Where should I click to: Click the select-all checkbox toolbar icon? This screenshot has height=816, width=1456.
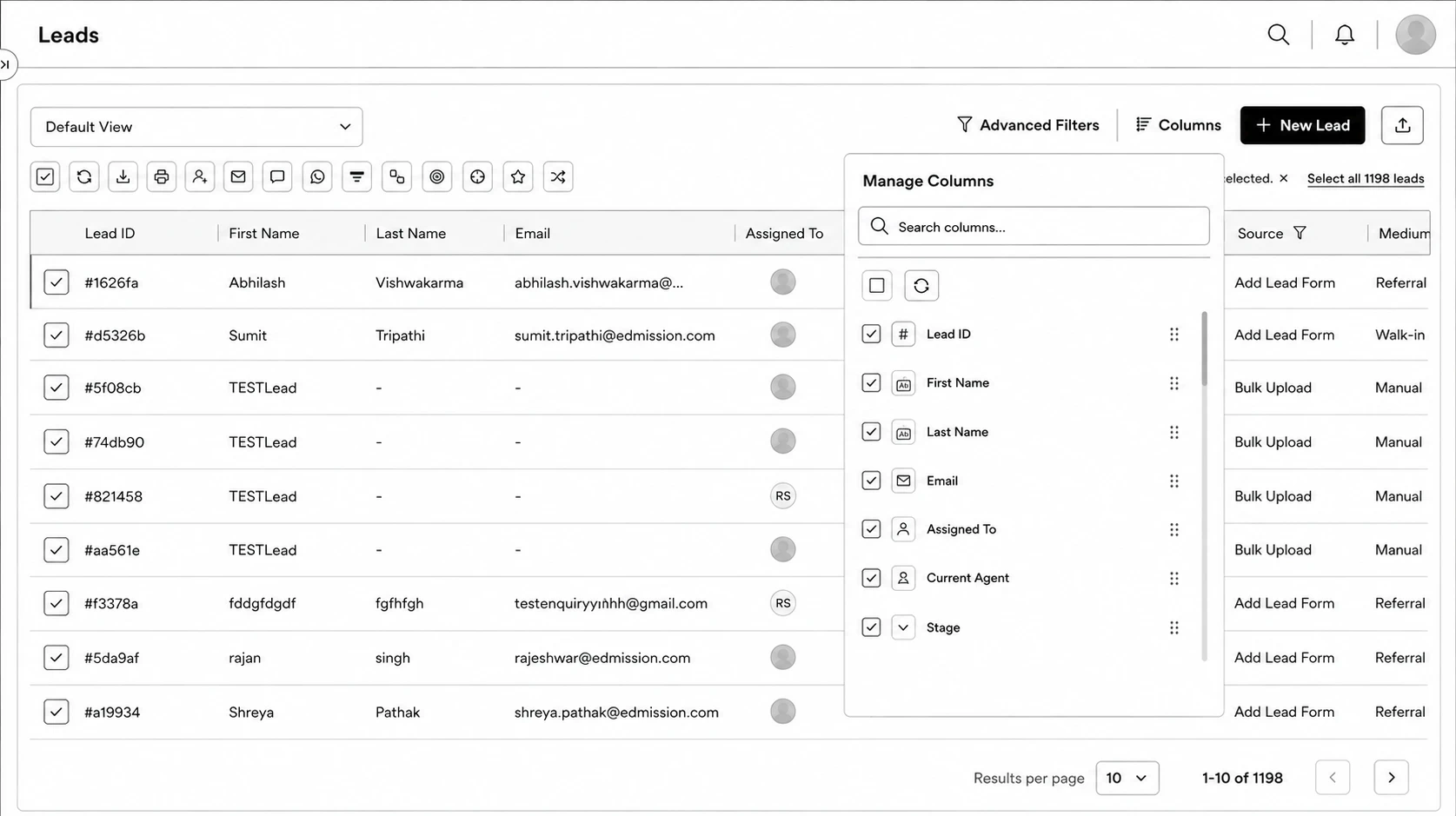click(x=45, y=176)
